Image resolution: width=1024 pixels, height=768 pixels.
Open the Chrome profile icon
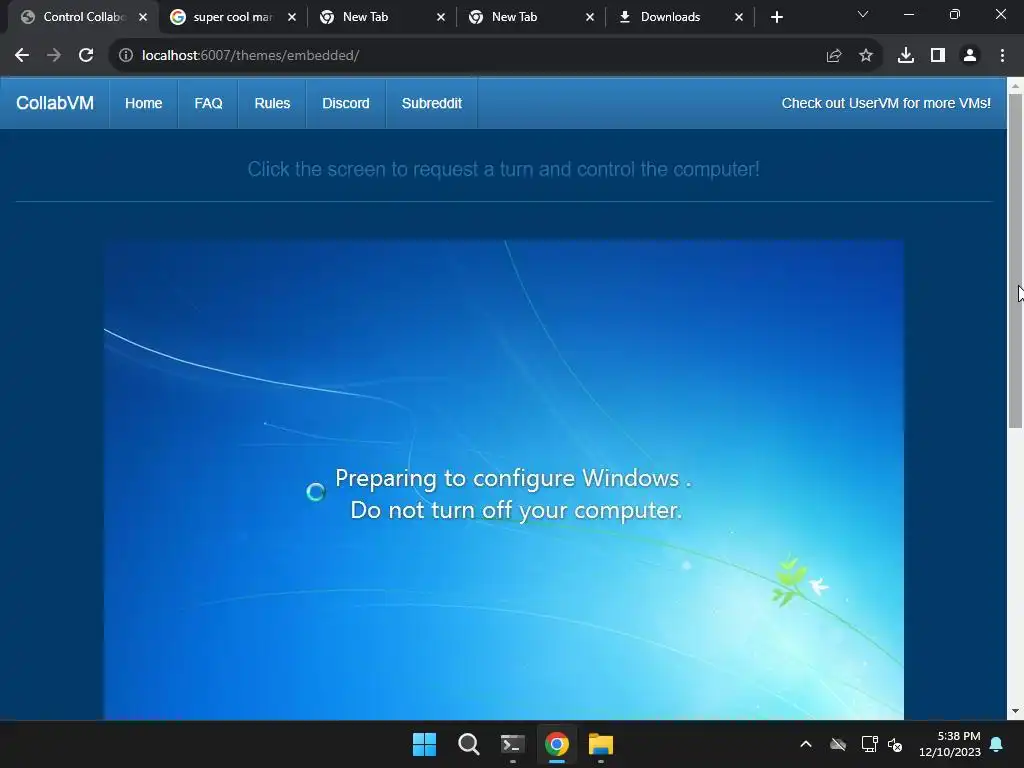(969, 56)
